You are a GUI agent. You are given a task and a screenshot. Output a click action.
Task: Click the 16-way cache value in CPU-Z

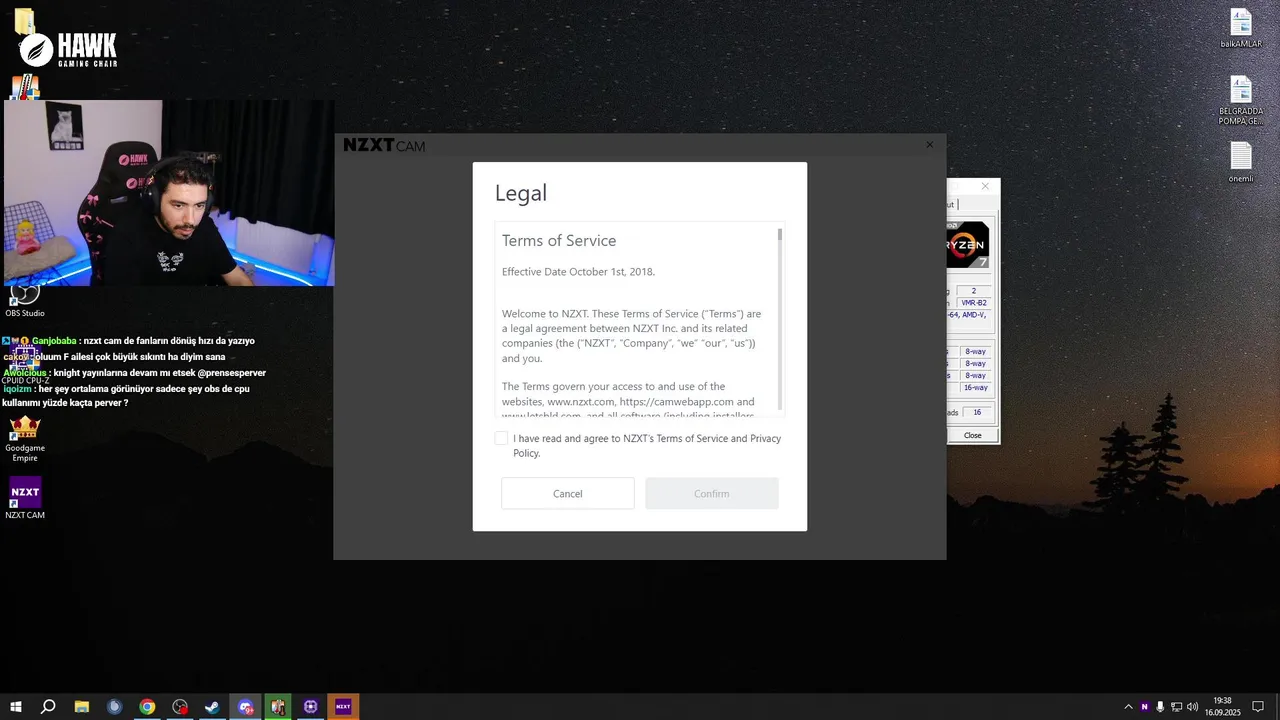[975, 388]
